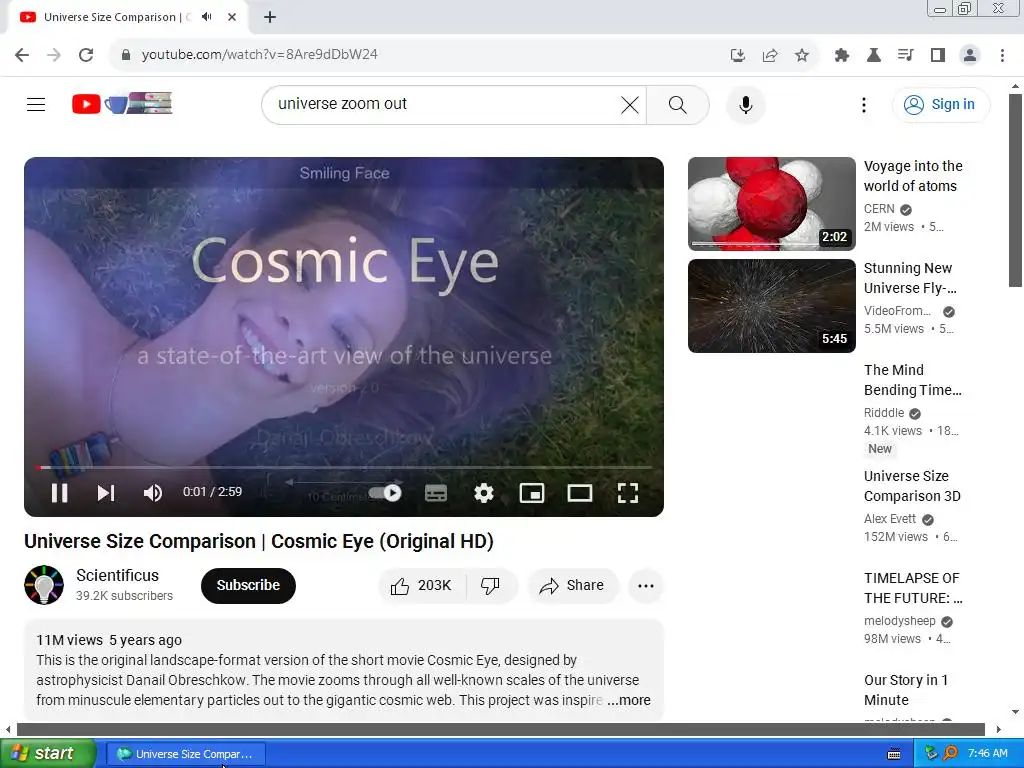The width and height of the screenshot is (1024, 768).
Task: Toggle the browser side panel
Action: pyautogui.click(x=938, y=55)
